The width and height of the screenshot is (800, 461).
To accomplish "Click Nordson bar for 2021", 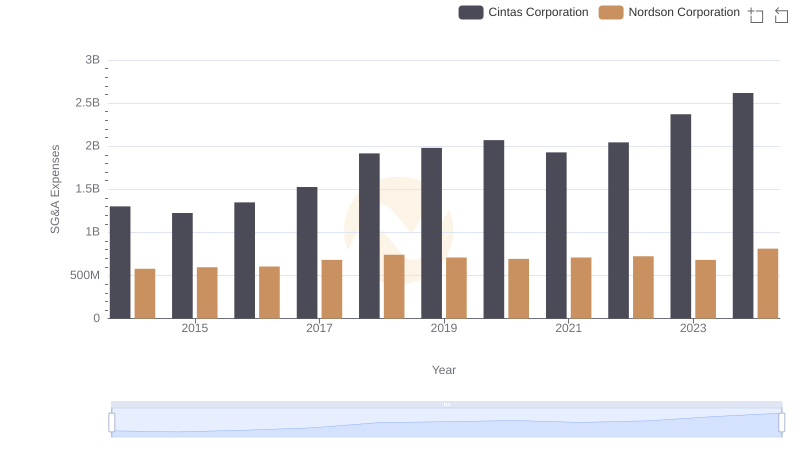I will (x=581, y=288).
